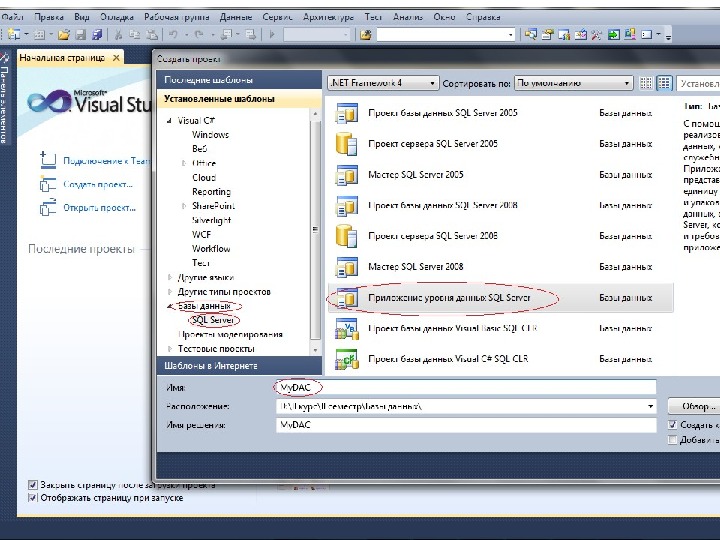Click the Undo arrow icon
The height and width of the screenshot is (540, 720).
click(173, 34)
